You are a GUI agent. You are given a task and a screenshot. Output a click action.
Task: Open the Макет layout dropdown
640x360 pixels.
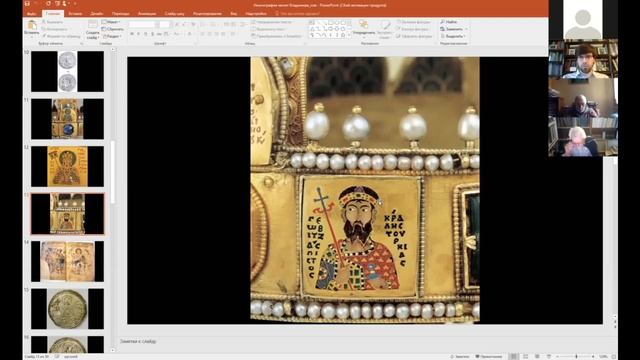click(111, 22)
